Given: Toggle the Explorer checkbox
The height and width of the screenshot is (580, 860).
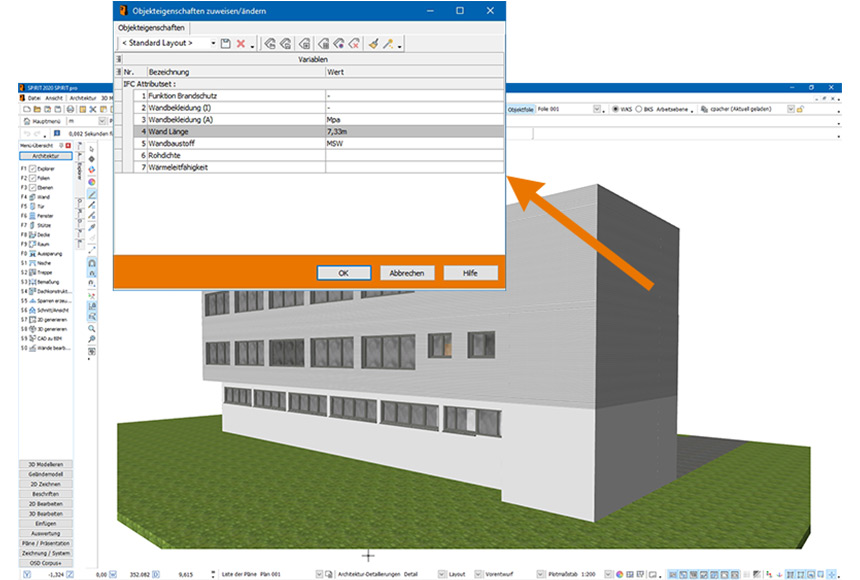Looking at the screenshot, I should 33,169.
